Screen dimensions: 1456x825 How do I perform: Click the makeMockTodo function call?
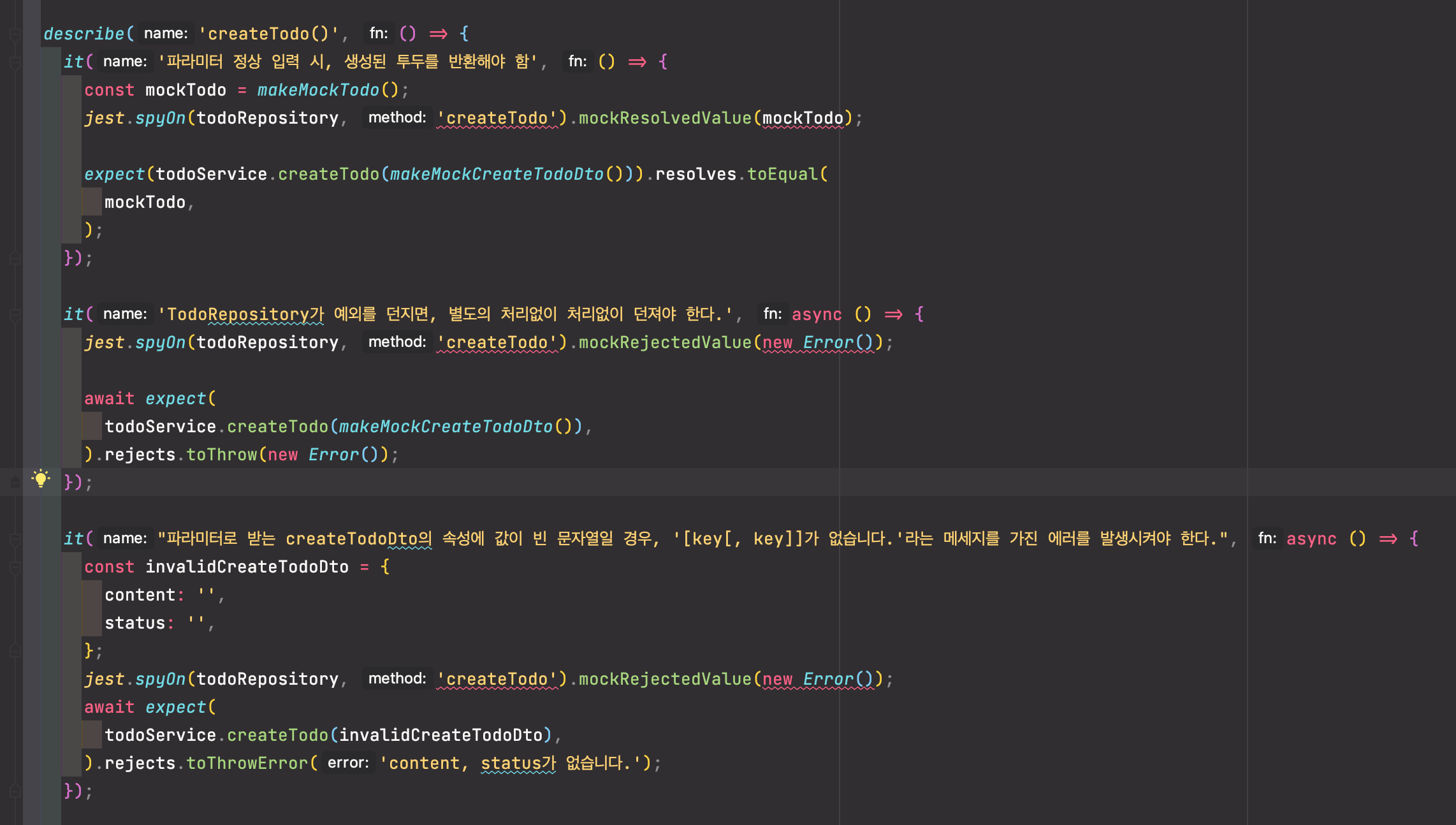coord(318,90)
